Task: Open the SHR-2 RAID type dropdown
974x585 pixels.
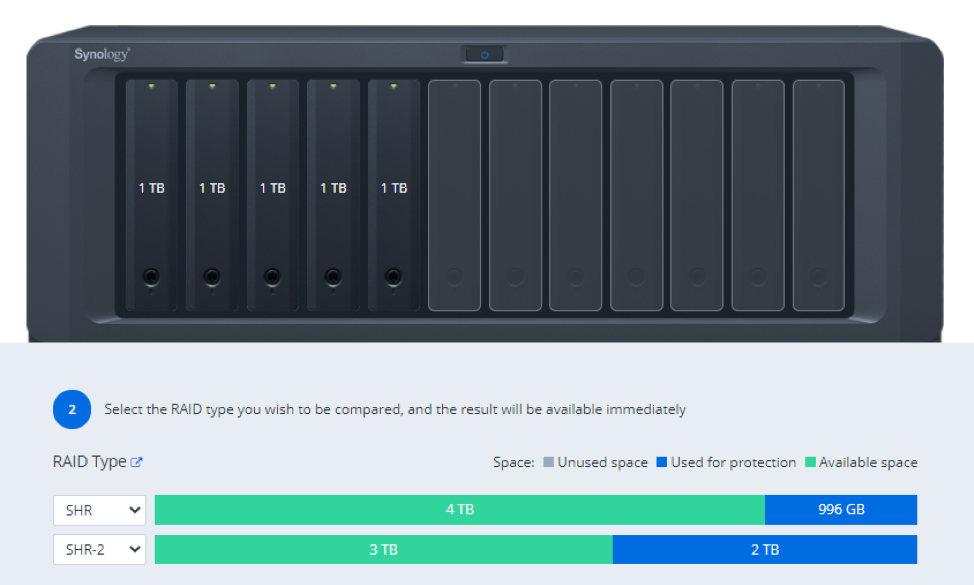Action: (100, 549)
